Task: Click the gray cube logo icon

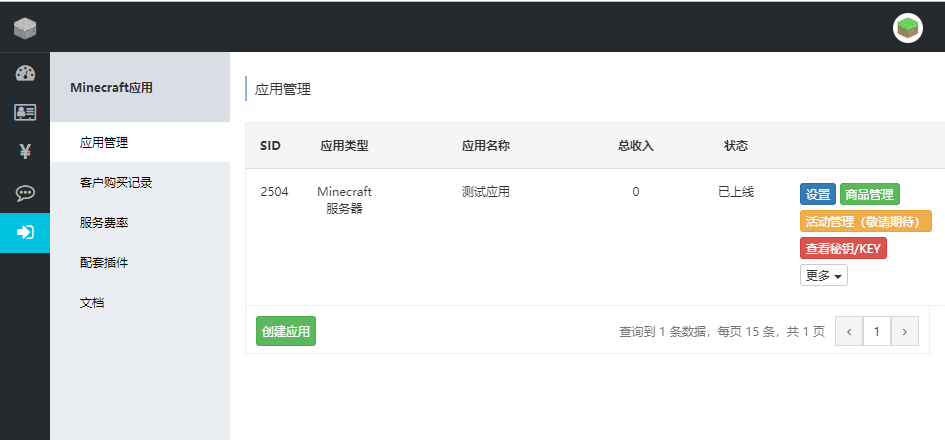Action: pyautogui.click(x=25, y=28)
